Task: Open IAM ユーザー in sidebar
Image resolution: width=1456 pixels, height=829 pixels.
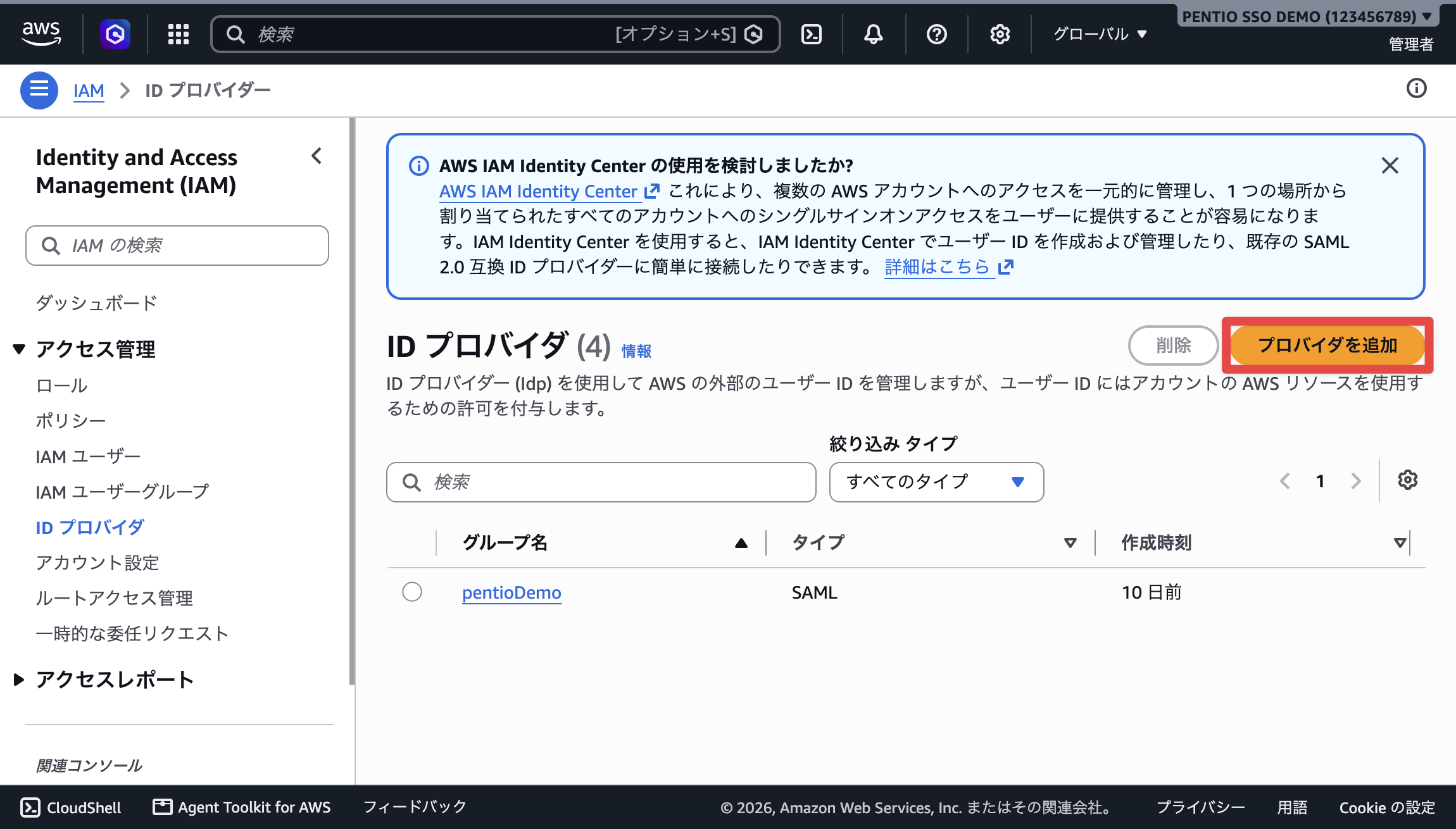Action: (x=88, y=456)
